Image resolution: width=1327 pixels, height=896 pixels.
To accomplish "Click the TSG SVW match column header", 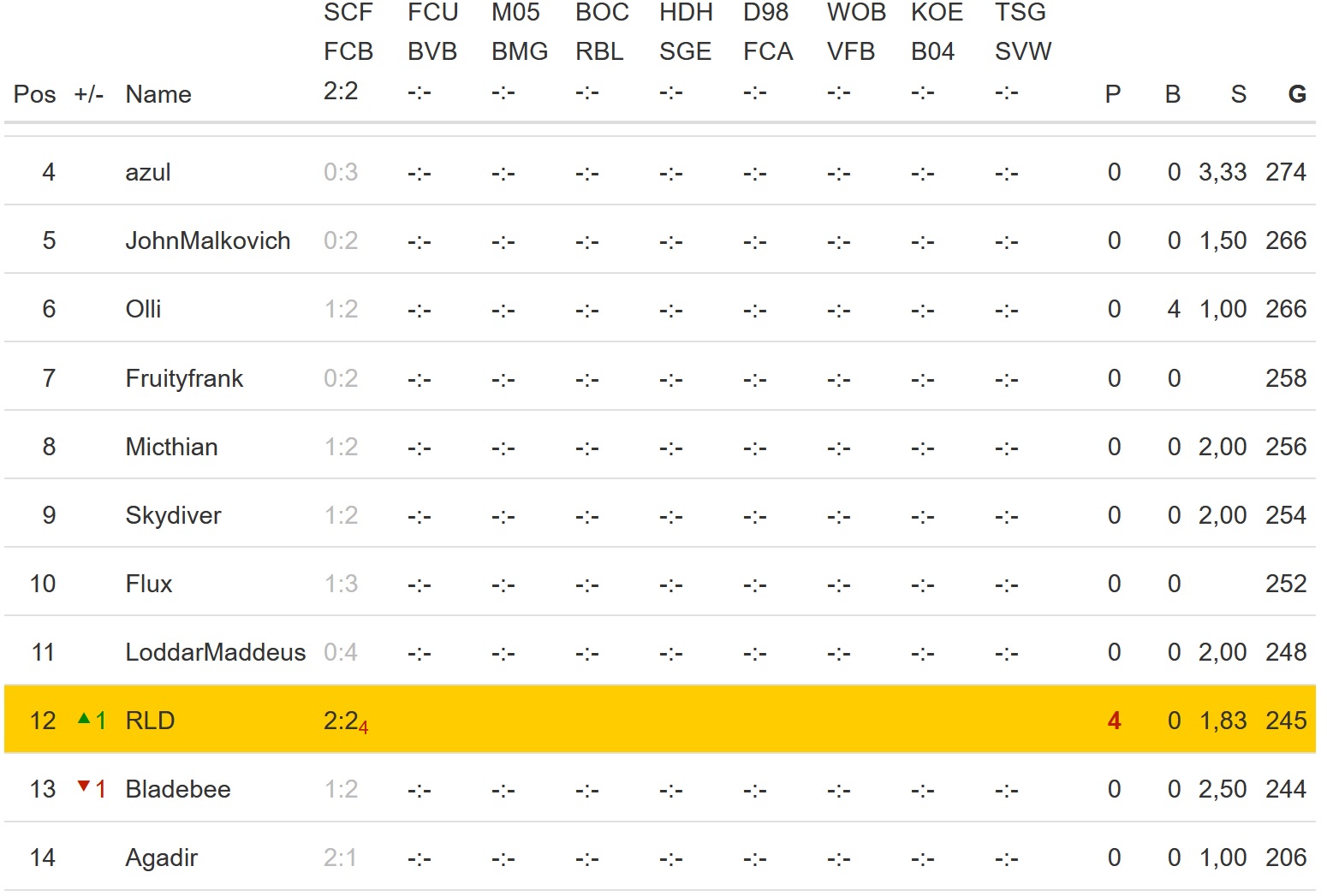I will tap(1023, 32).
